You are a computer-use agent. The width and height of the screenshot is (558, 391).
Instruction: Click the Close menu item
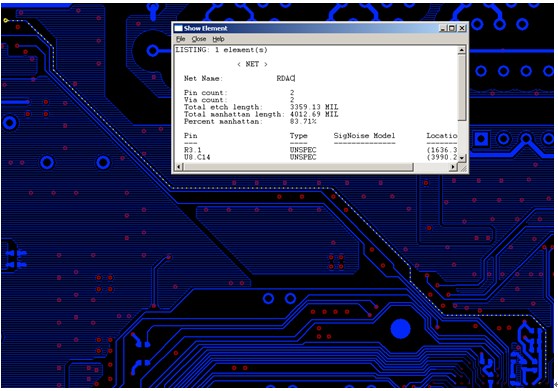(x=199, y=39)
